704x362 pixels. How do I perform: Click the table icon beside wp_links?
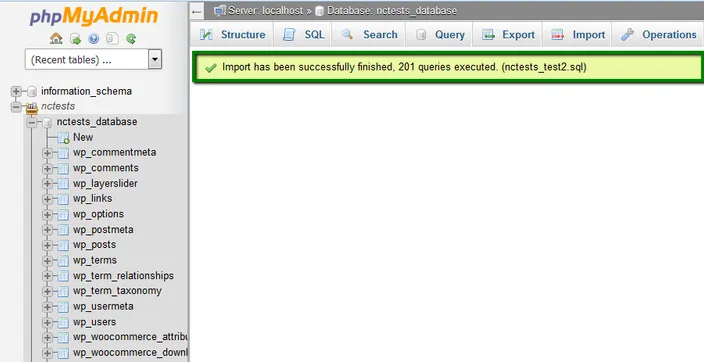63,199
